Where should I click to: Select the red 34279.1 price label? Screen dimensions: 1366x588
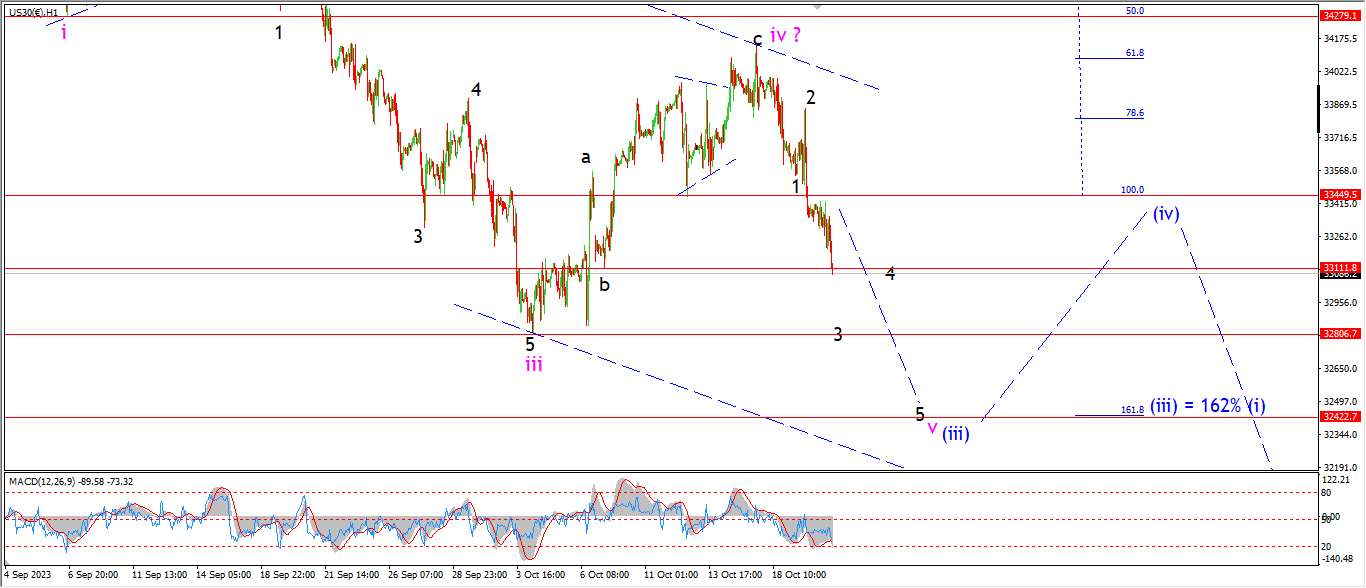tap(1339, 16)
